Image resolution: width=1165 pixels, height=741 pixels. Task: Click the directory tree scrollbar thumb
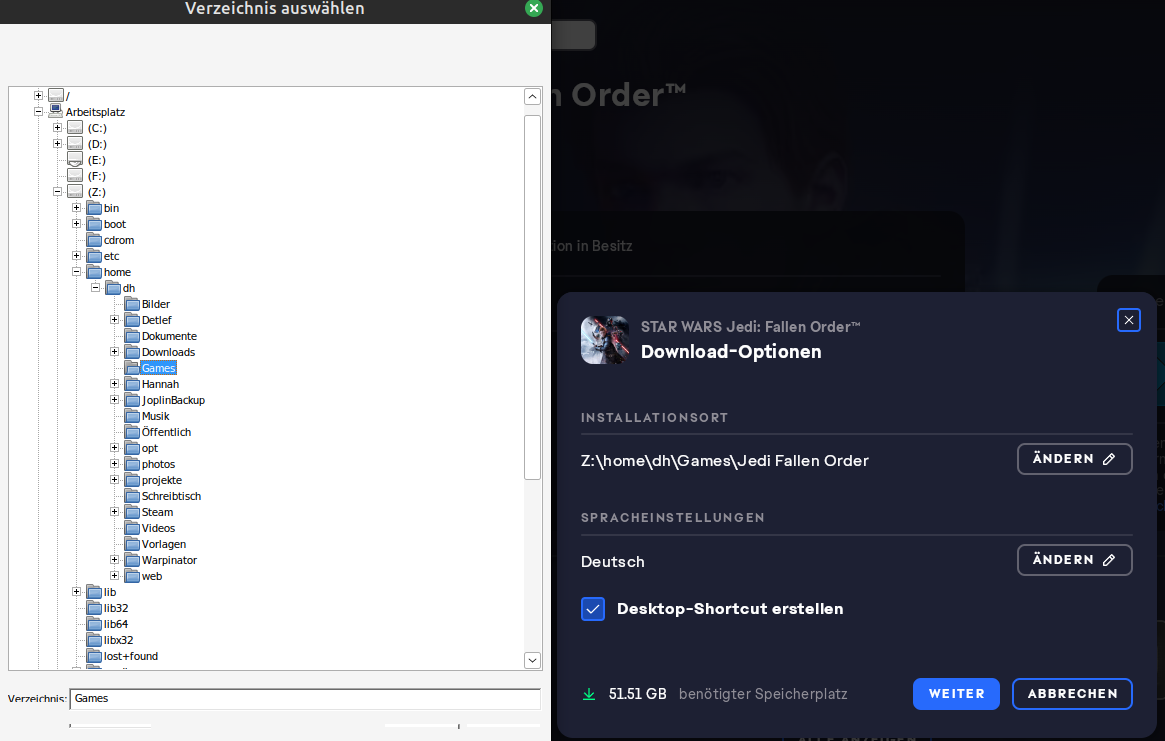tap(532, 297)
